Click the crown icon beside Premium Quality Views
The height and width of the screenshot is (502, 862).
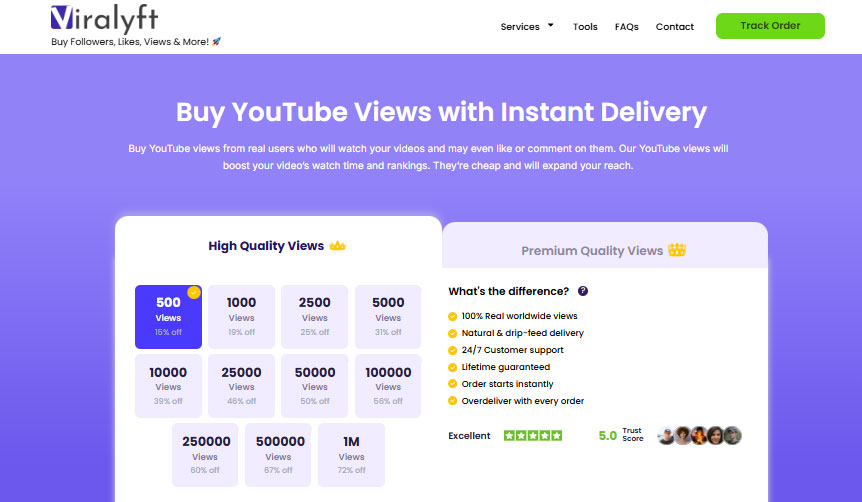(677, 250)
